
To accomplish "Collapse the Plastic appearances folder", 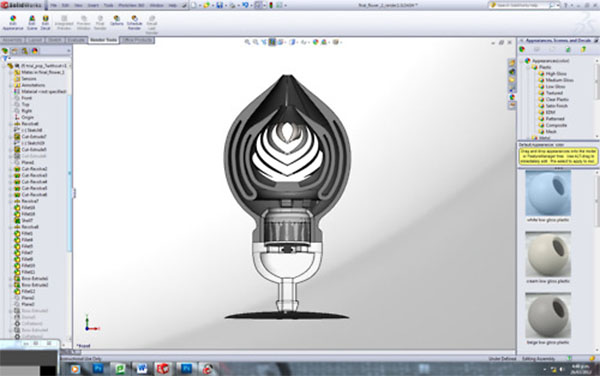I will click(529, 67).
